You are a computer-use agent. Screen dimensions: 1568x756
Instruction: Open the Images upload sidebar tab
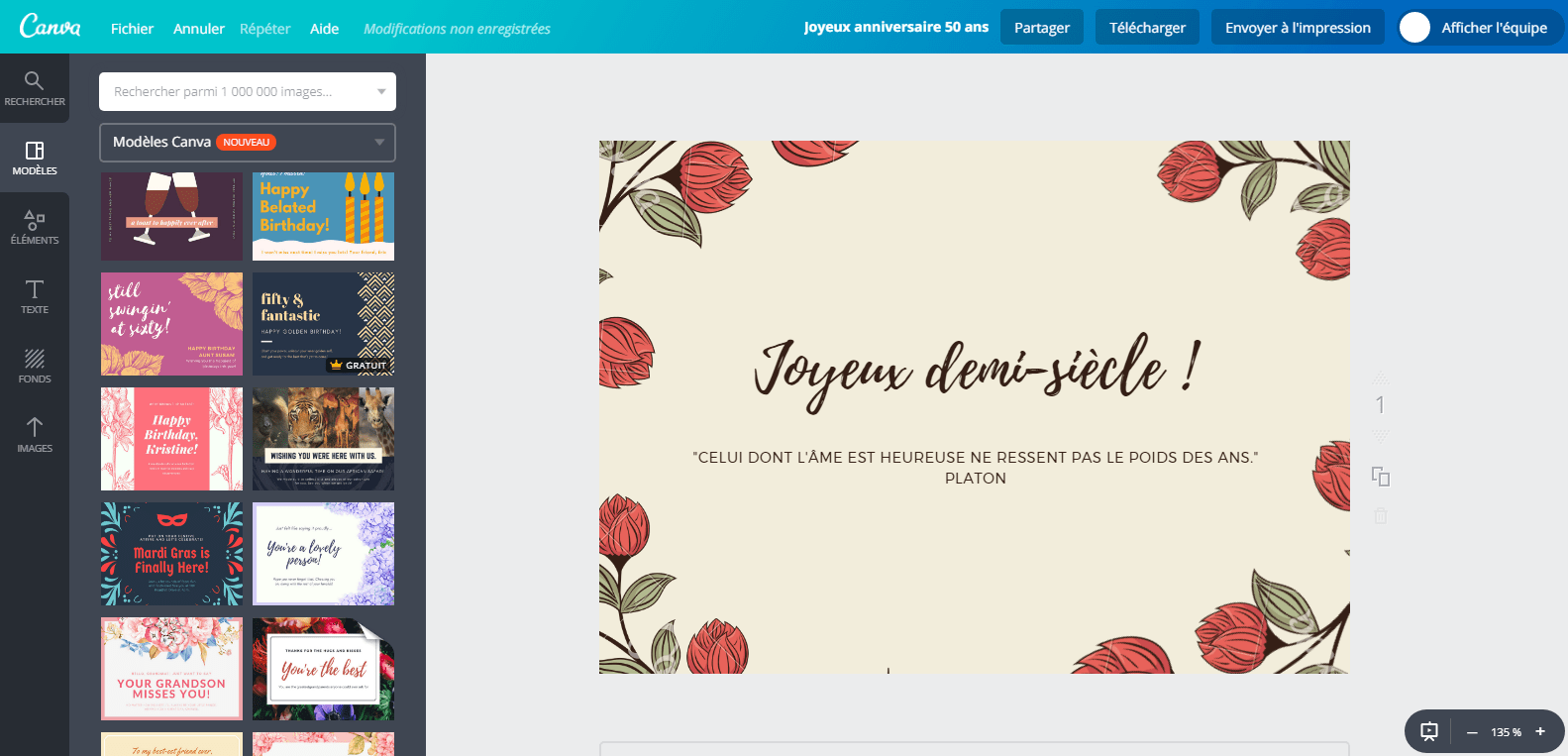[x=35, y=435]
